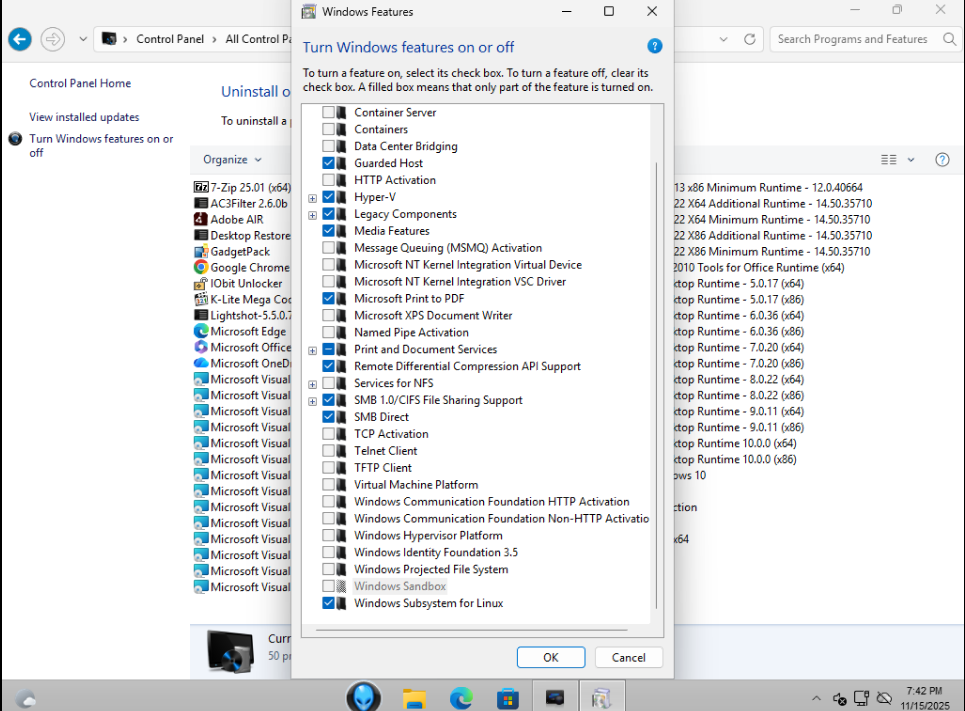Click the refresh button beside address bar
965x711 pixels.
click(749, 39)
